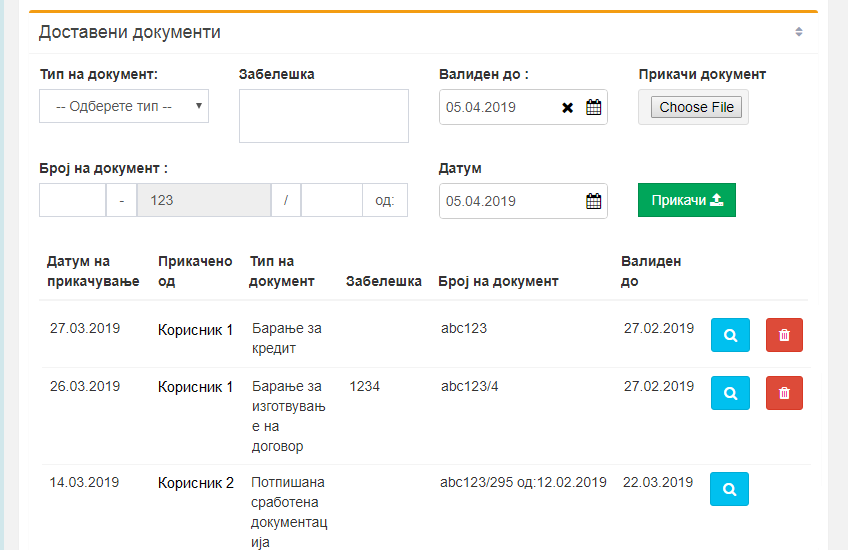Delete the 26.03.2019 document with trash icon
Image resolution: width=848 pixels, height=550 pixels.
tap(784, 393)
